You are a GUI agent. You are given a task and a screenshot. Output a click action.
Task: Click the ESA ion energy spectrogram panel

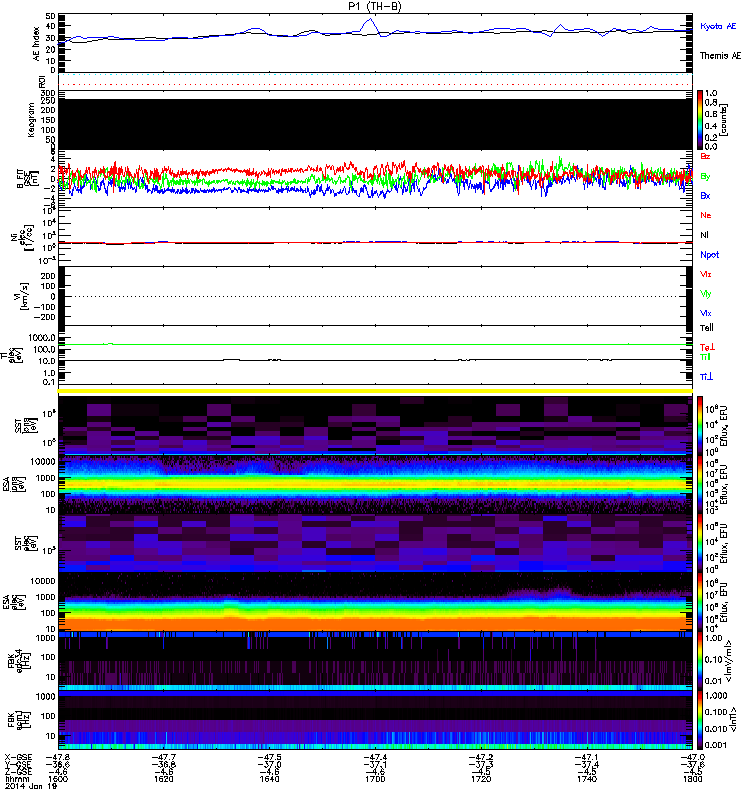tap(375, 485)
